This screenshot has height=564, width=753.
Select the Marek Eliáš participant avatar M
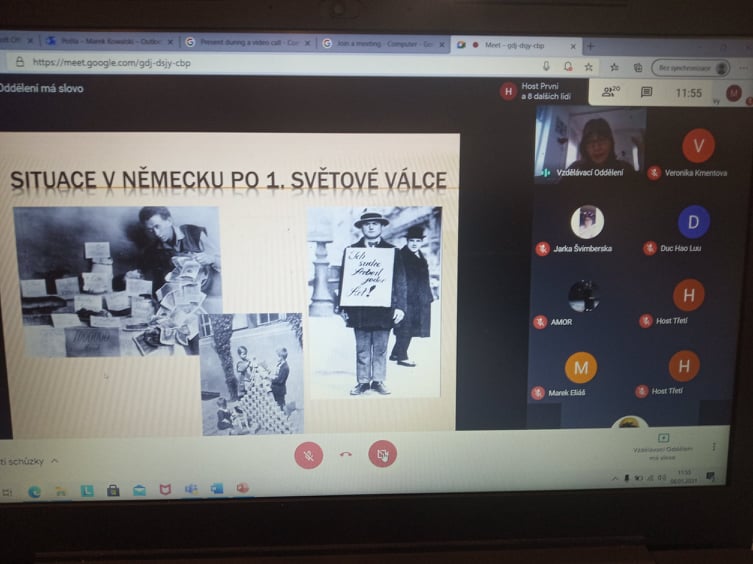(581, 368)
